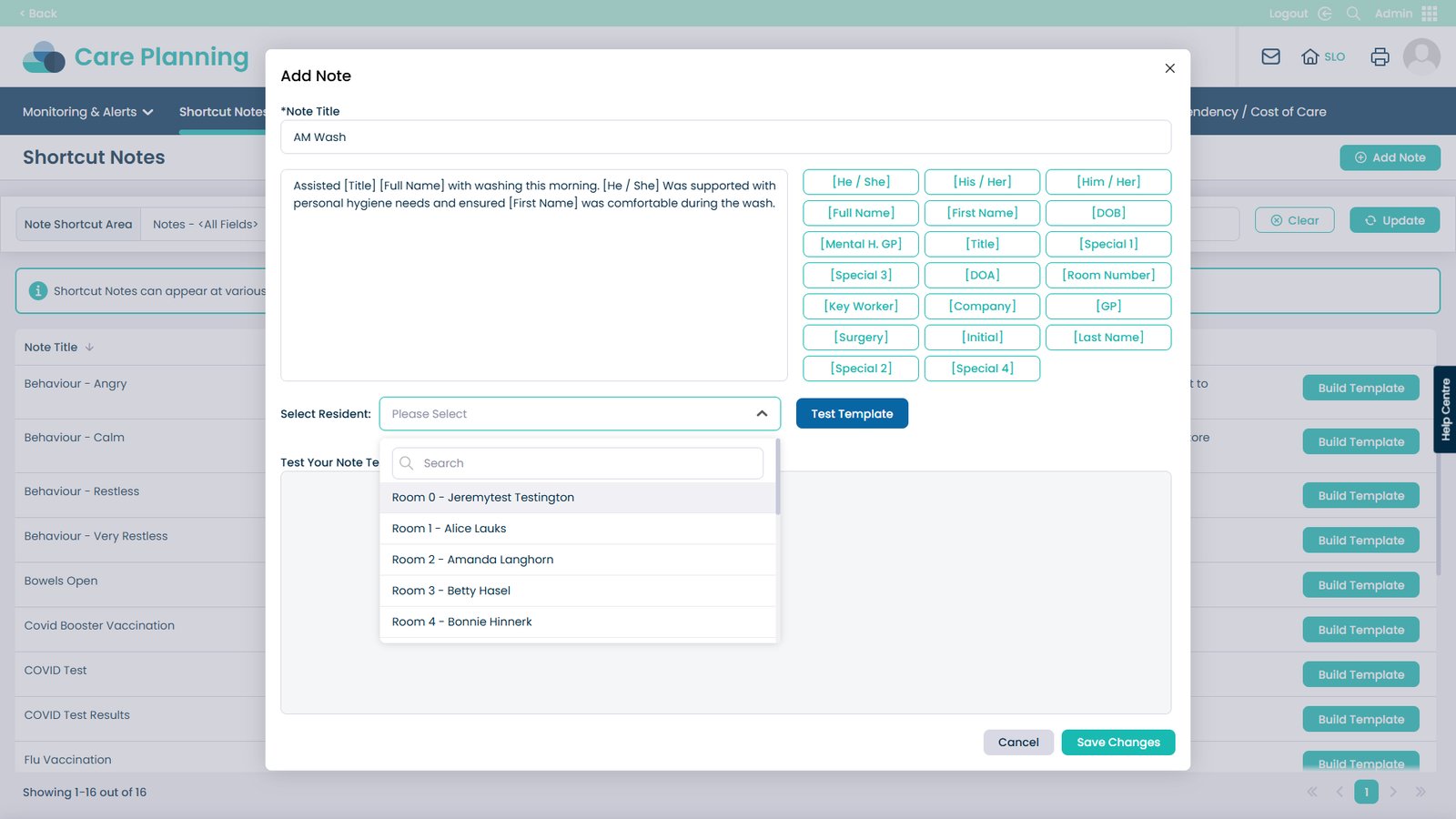
Task: Go to next page arrow
Action: coord(1393,792)
